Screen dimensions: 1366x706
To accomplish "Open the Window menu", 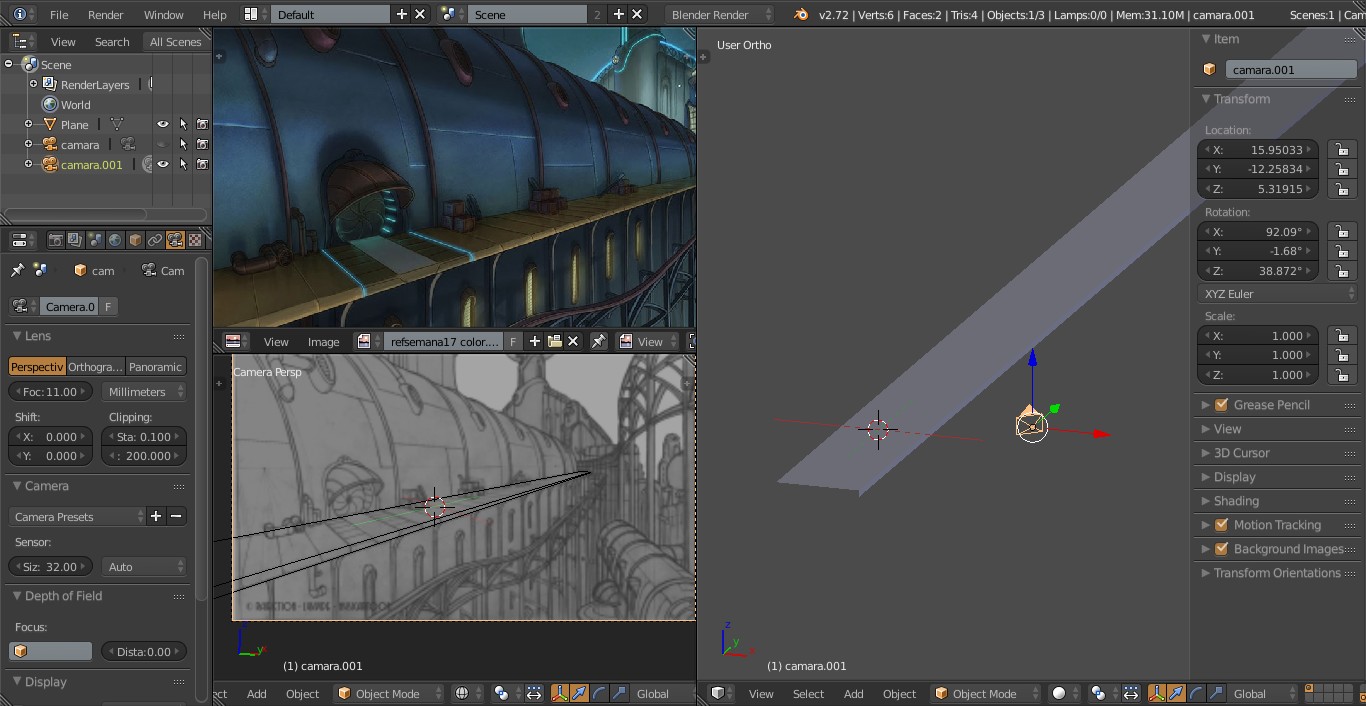I will pyautogui.click(x=163, y=14).
